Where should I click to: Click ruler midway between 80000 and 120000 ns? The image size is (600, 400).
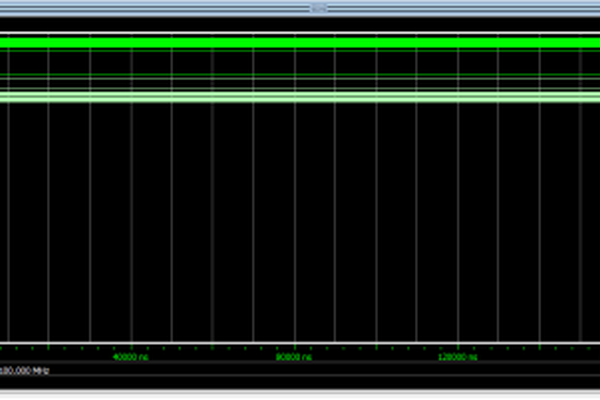point(376,356)
